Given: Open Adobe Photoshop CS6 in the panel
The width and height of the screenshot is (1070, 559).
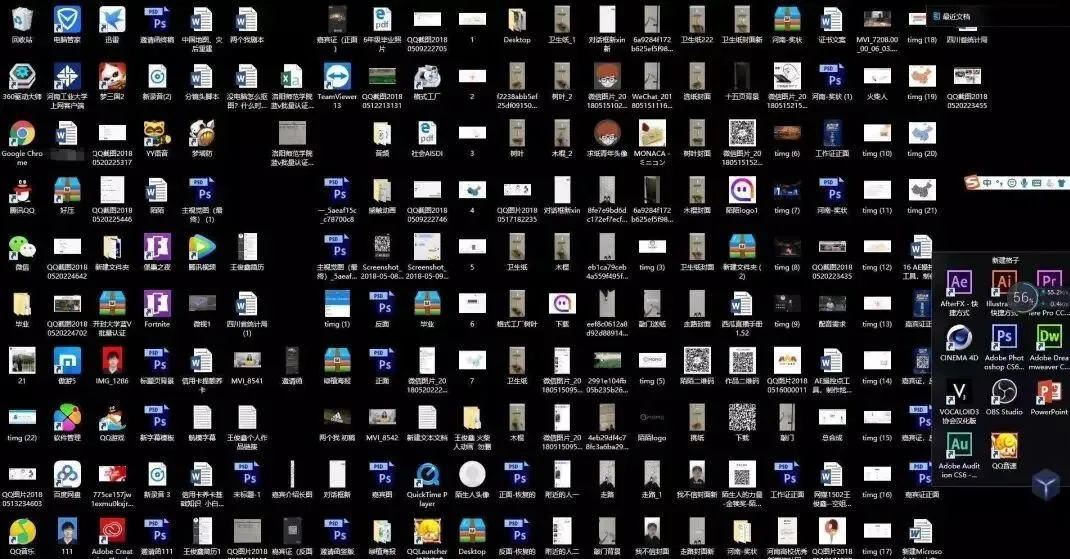Looking at the screenshot, I should tap(1004, 338).
